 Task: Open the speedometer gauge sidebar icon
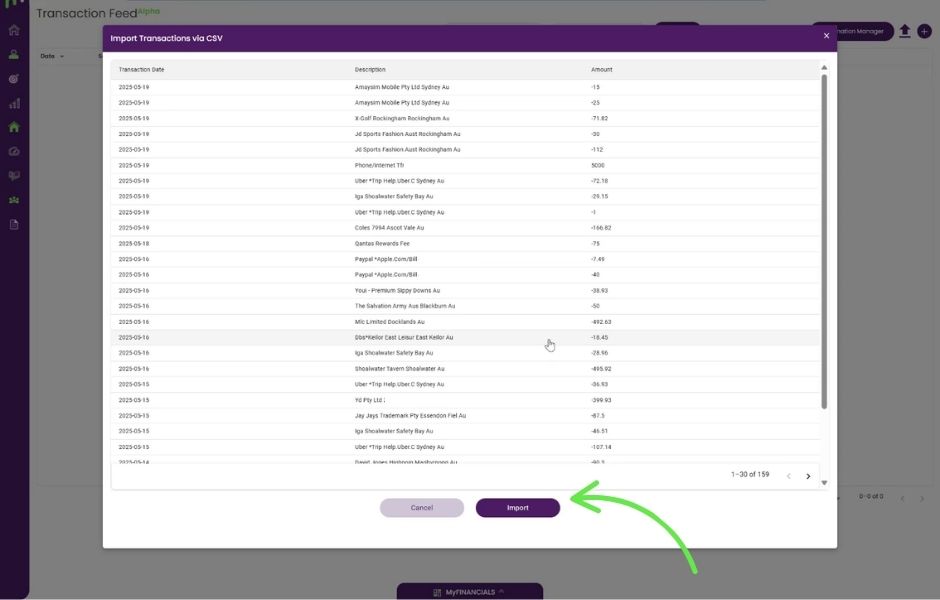coord(14,152)
